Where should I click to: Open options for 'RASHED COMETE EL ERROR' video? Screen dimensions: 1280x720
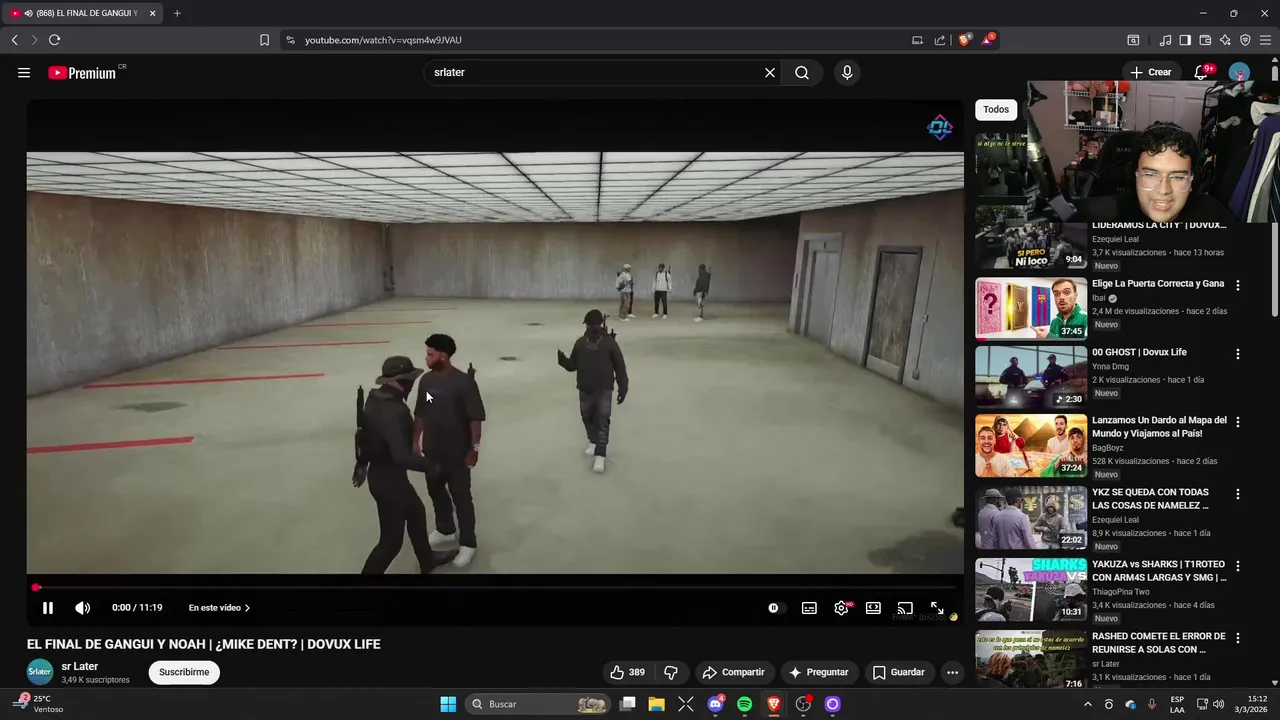tap(1238, 638)
